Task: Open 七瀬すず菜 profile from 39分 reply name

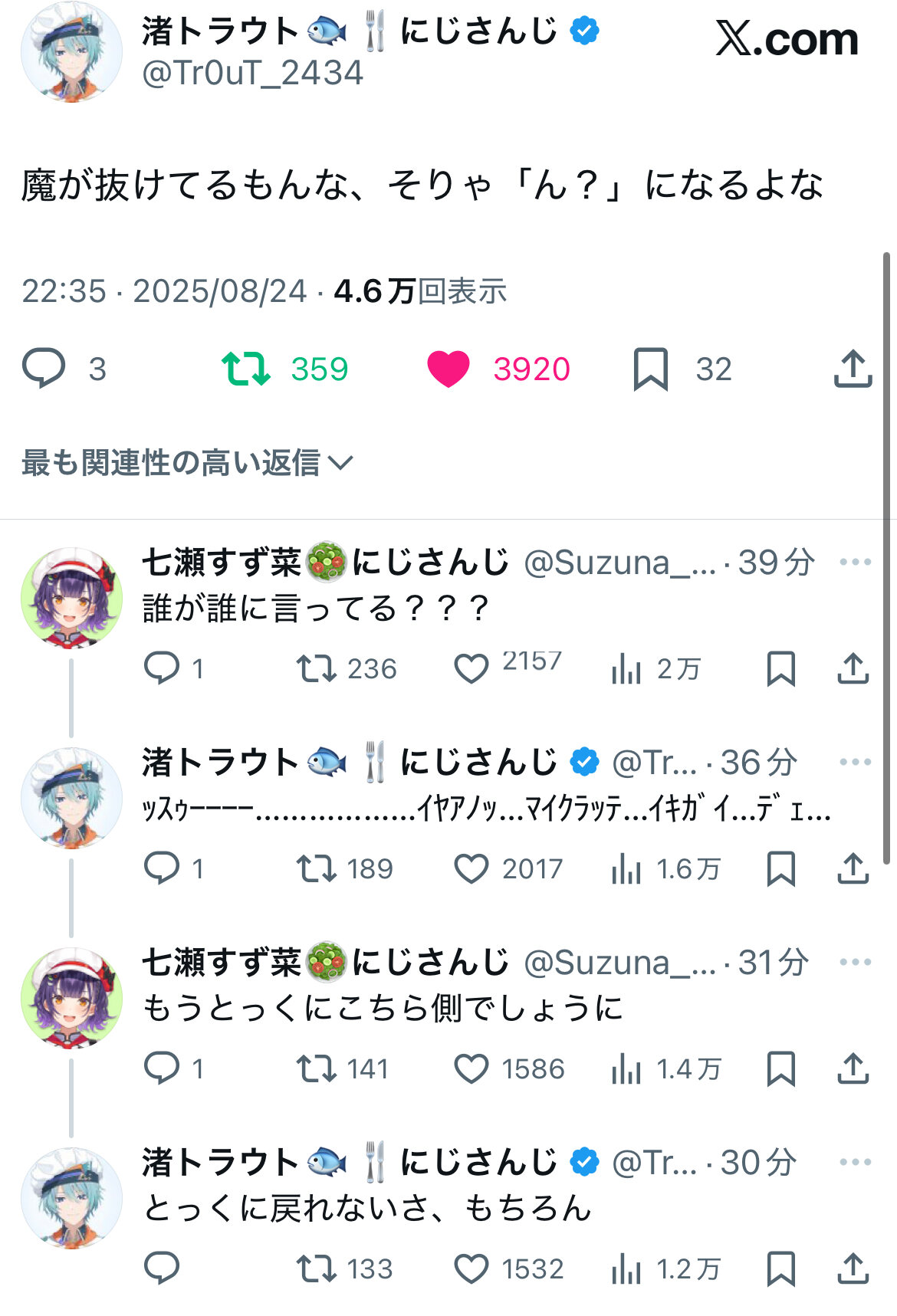Action: click(x=222, y=563)
